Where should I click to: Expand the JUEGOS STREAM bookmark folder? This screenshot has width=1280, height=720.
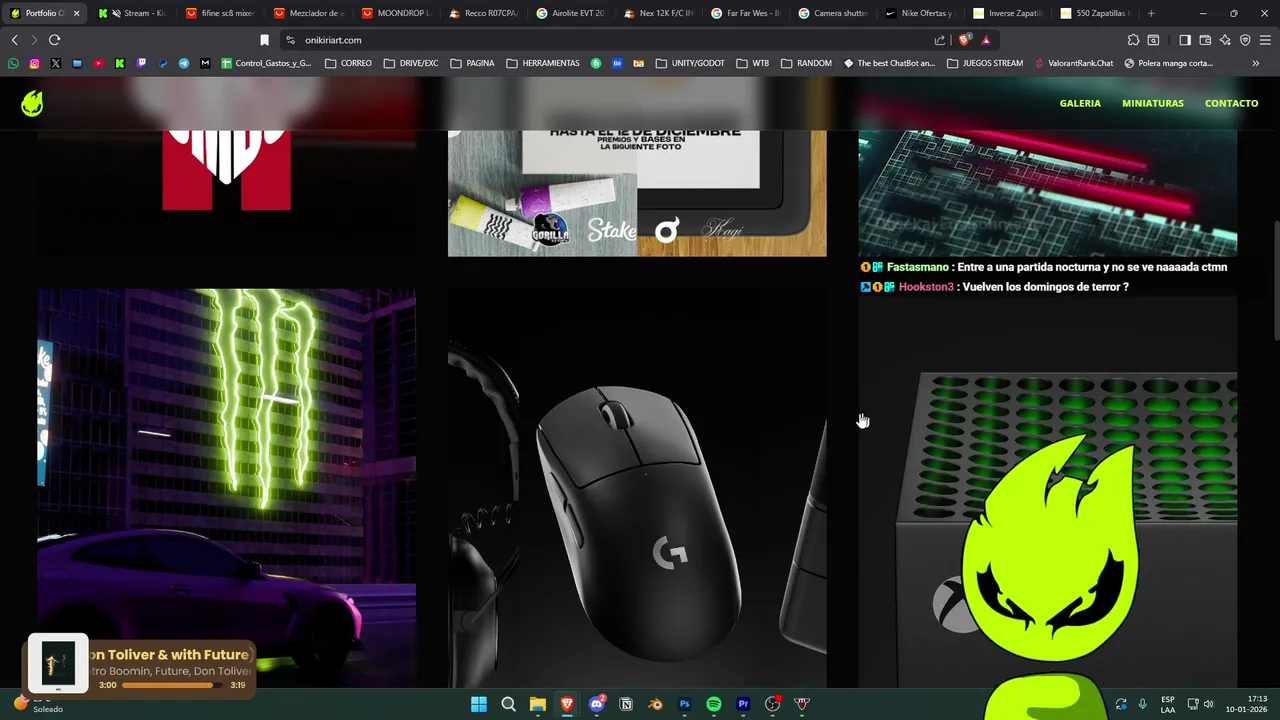985,63
